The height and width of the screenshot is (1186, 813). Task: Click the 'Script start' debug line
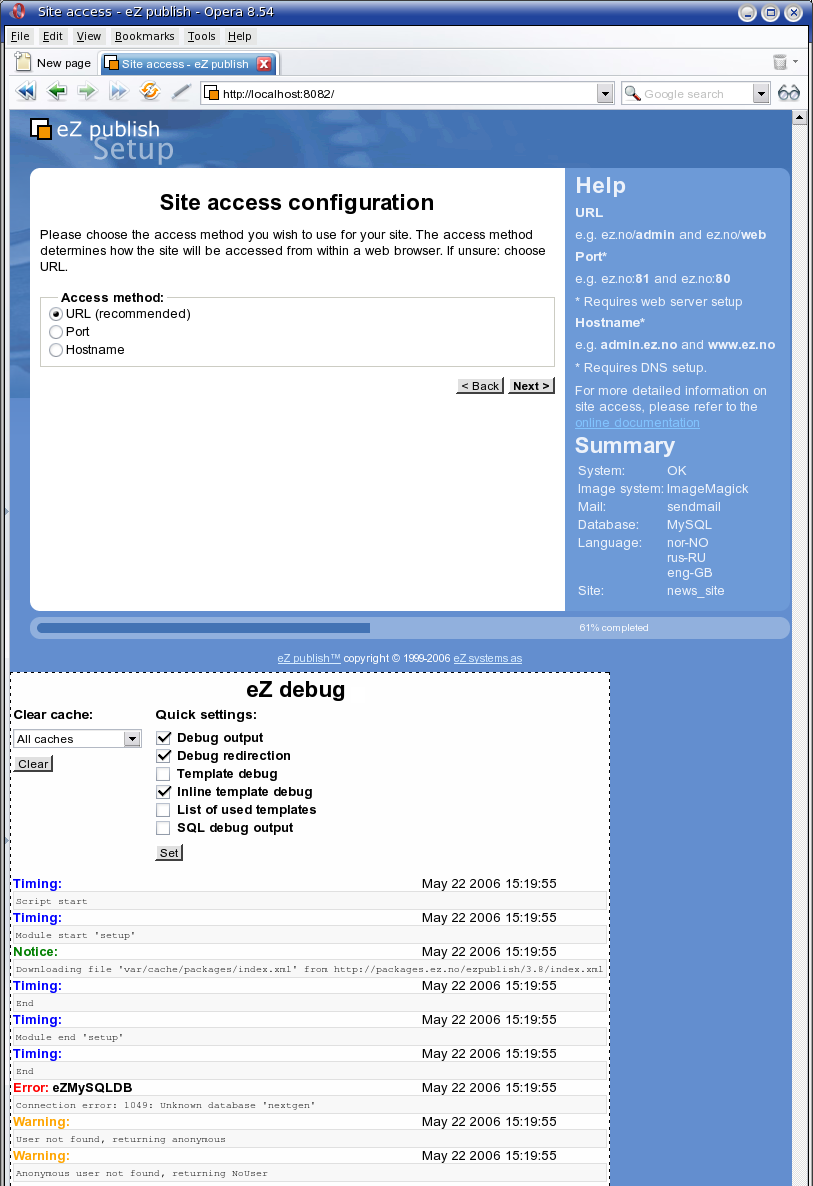(51, 901)
